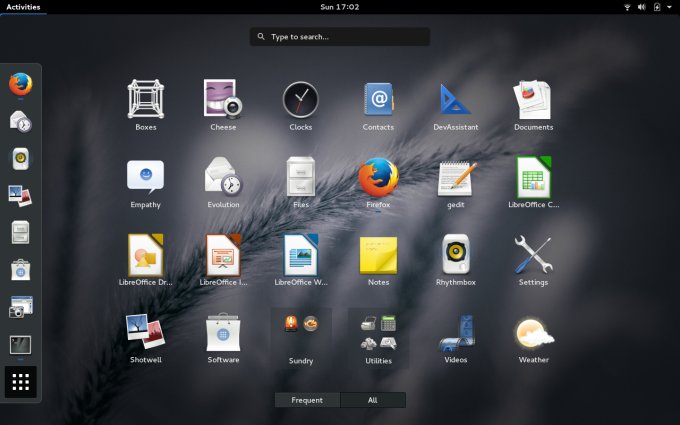
Task: Open Software from the dash
Action: point(20,270)
